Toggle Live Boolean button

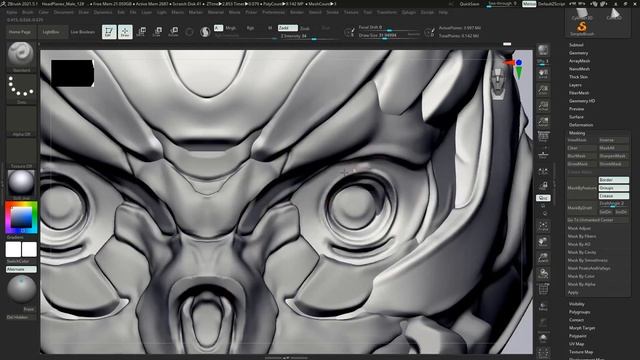pos(82,32)
